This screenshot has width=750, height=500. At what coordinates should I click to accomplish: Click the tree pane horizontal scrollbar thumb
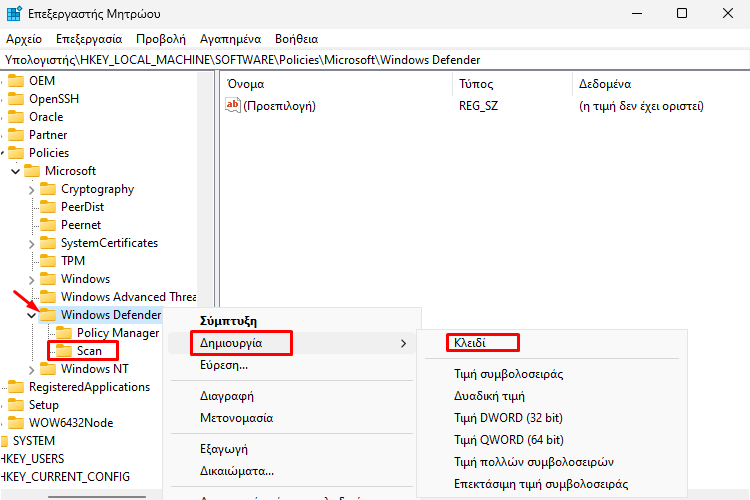tap(97, 496)
